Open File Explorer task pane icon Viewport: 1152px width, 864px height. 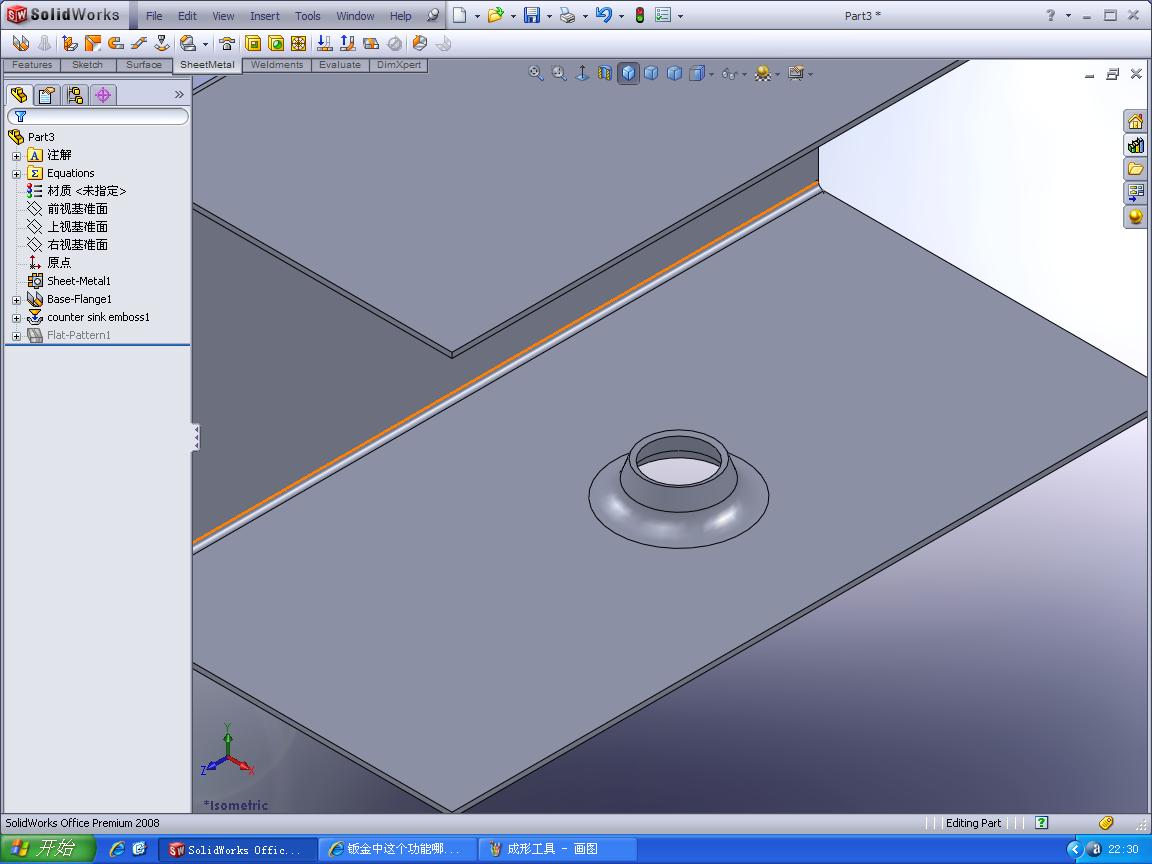coord(1135,169)
